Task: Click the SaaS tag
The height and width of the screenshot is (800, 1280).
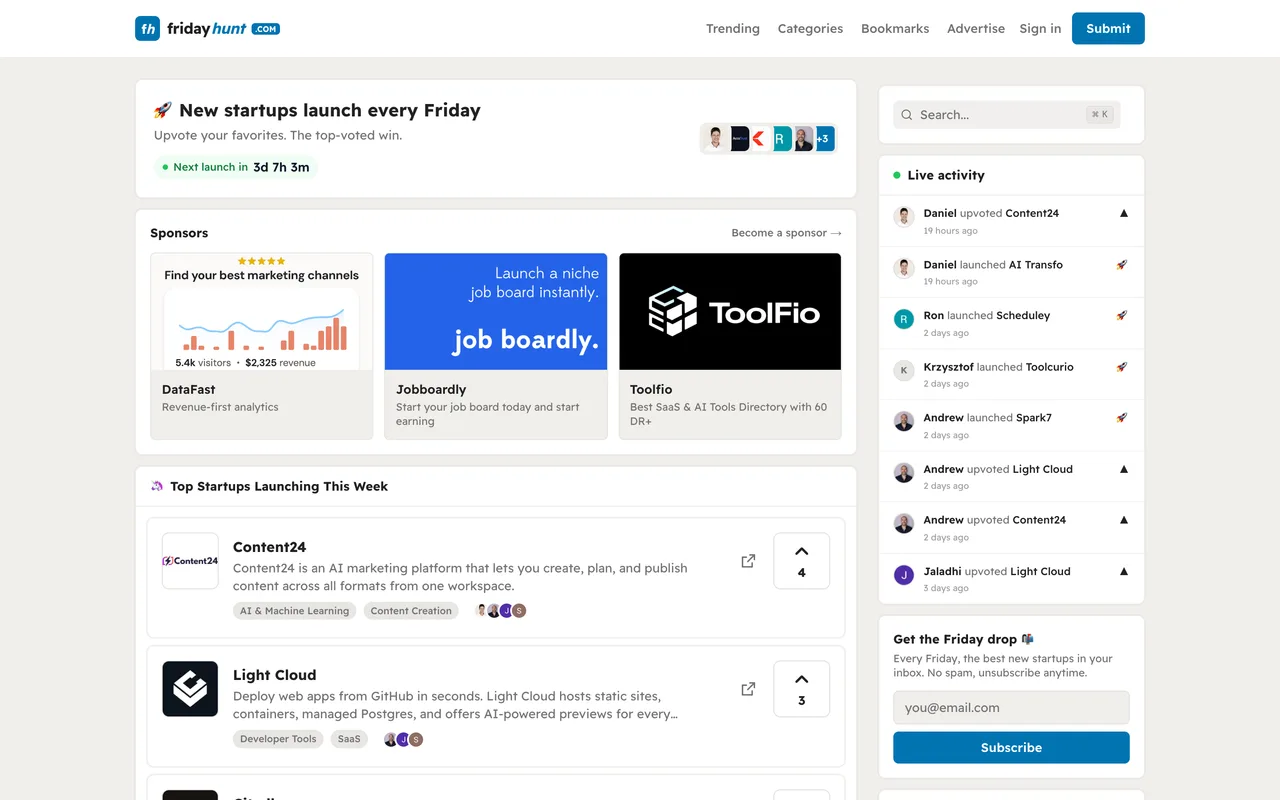Action: (x=349, y=739)
